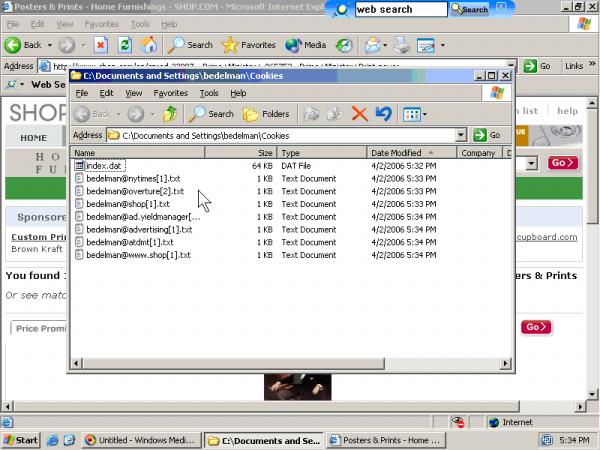Toggle Folders pane in Cookies window
Viewport: 600px width, 450px height.
click(x=266, y=114)
